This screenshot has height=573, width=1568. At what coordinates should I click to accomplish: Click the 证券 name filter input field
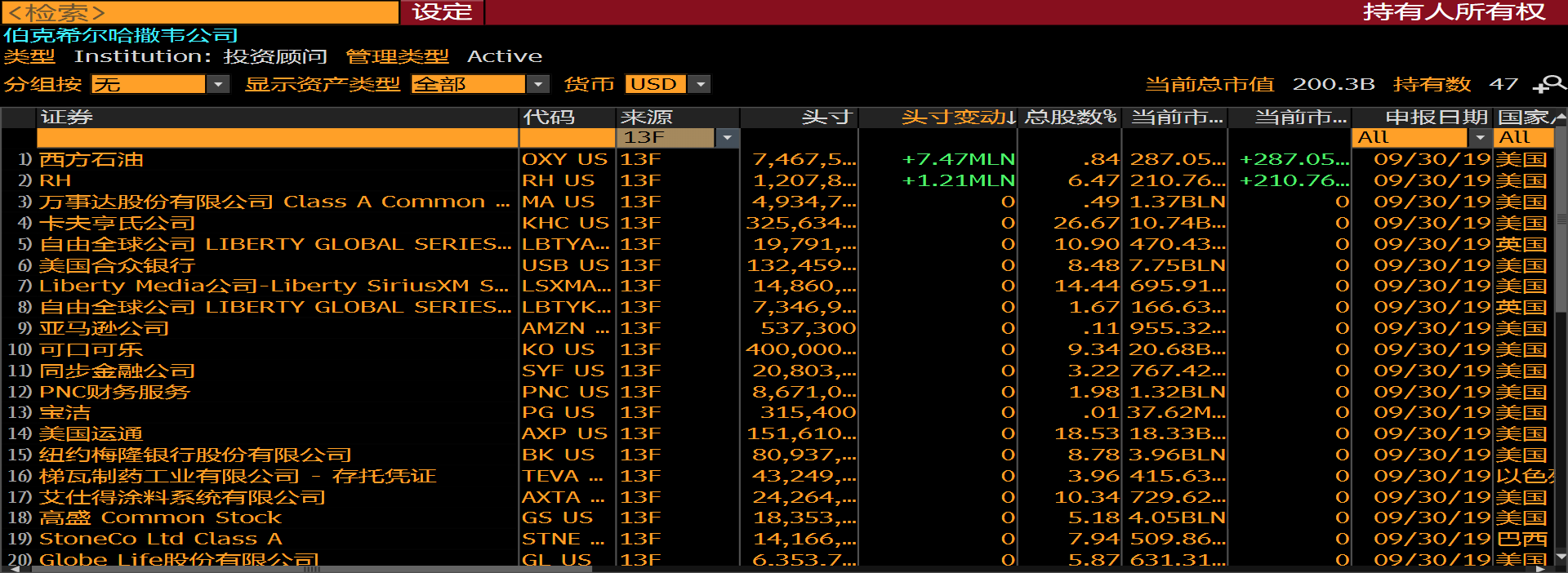[278, 138]
